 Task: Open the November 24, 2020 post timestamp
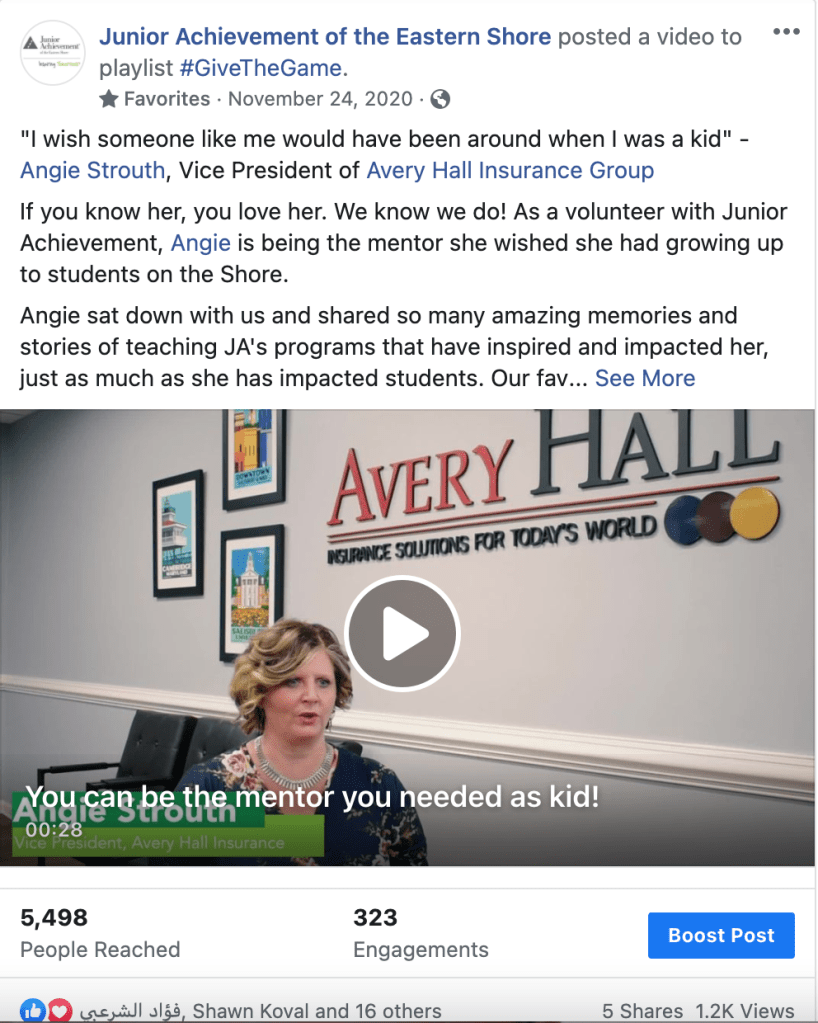(x=320, y=99)
